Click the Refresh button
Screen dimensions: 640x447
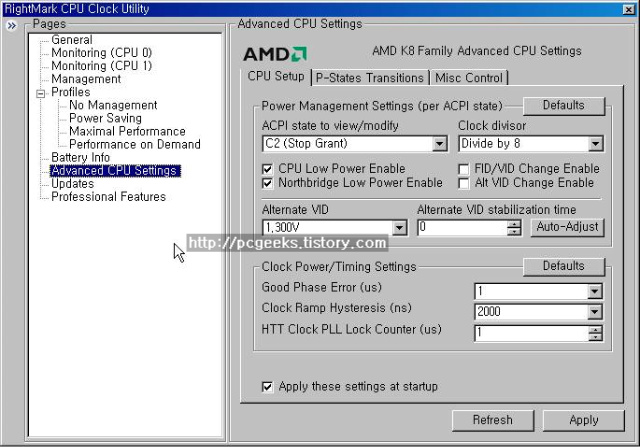(493, 420)
